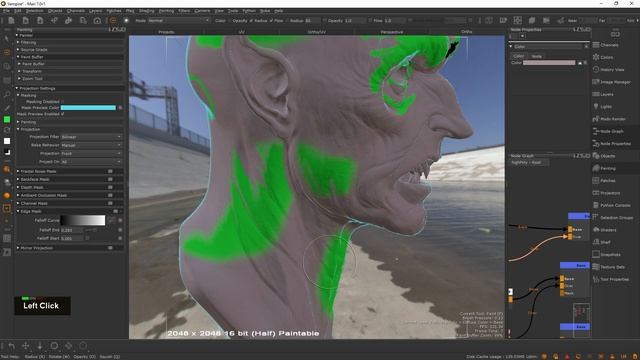Click the Falloff Start value field
Viewport: 640px width, 360px height.
click(71, 238)
